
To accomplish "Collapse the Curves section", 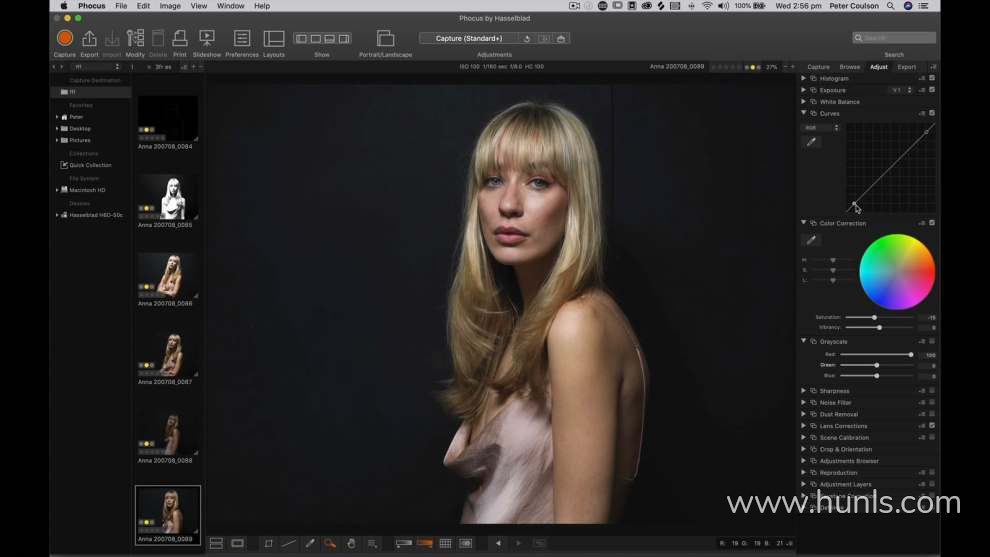I will coord(804,113).
